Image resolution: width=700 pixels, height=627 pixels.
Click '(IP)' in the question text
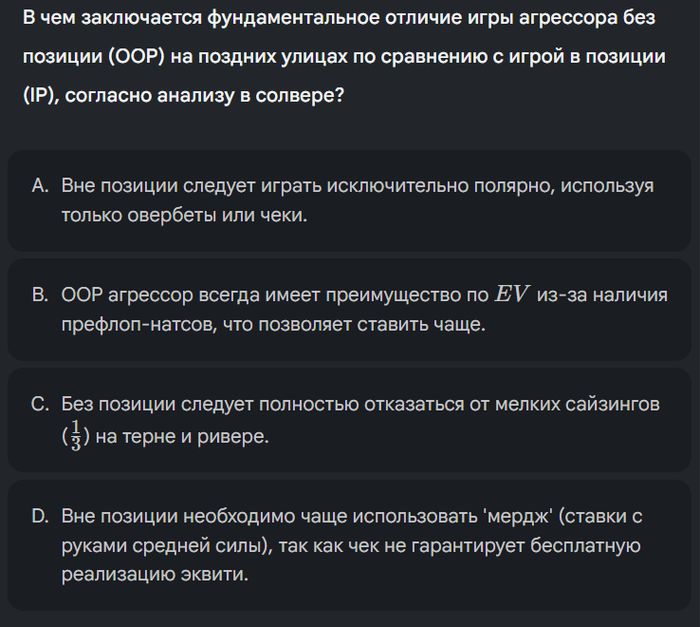tap(41, 96)
